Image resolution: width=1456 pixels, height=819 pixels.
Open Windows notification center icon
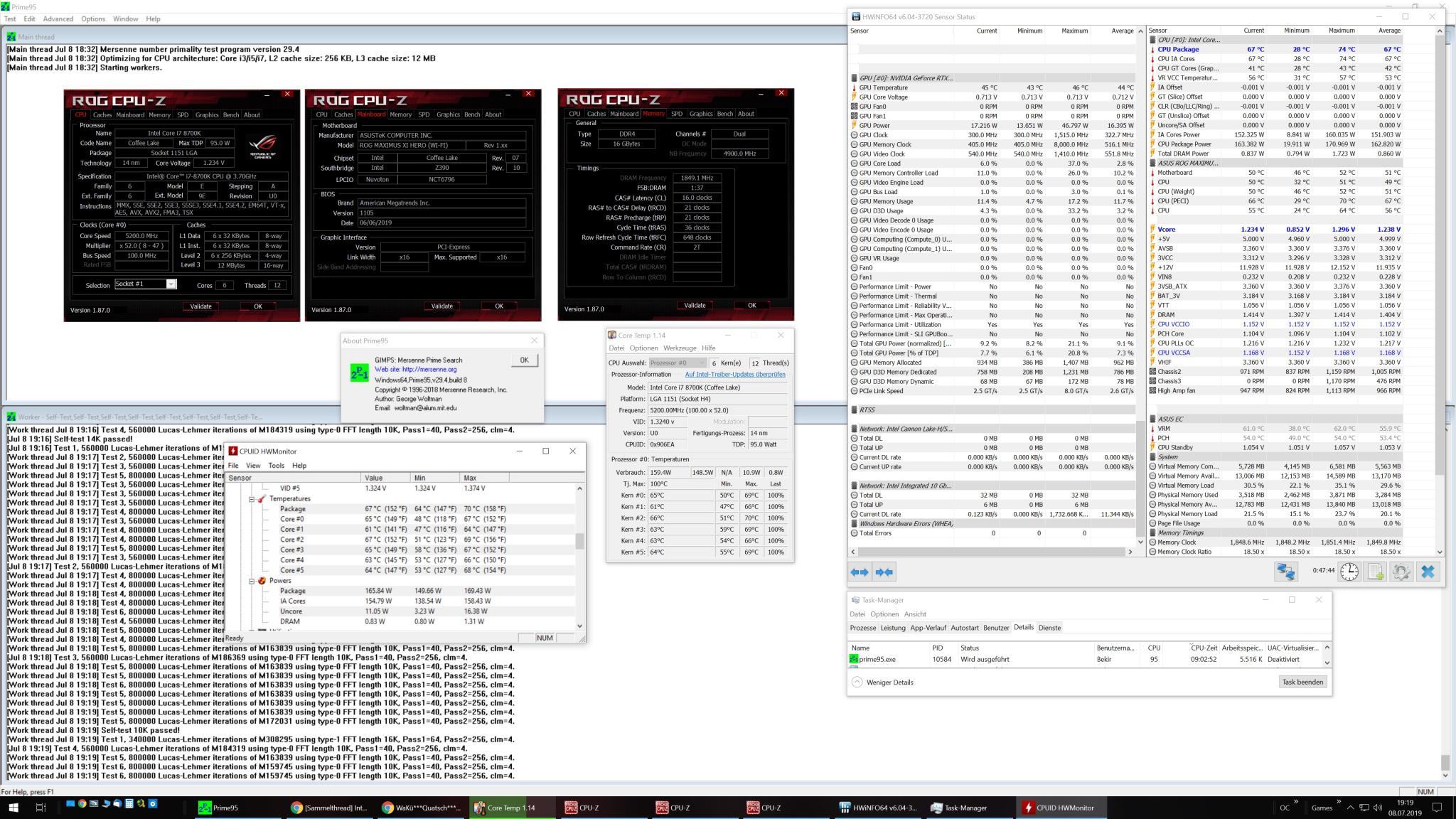(x=1437, y=808)
